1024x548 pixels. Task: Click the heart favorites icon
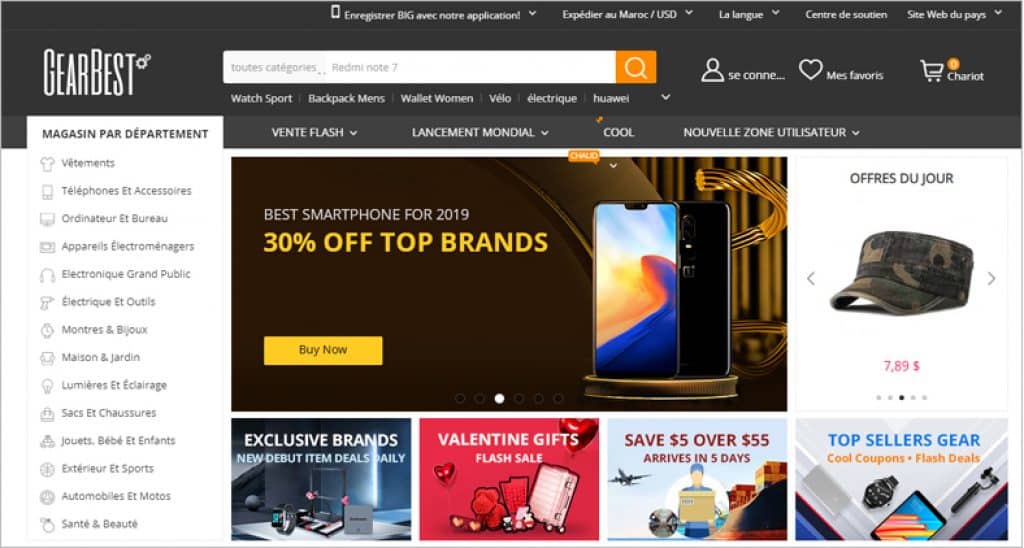(810, 69)
